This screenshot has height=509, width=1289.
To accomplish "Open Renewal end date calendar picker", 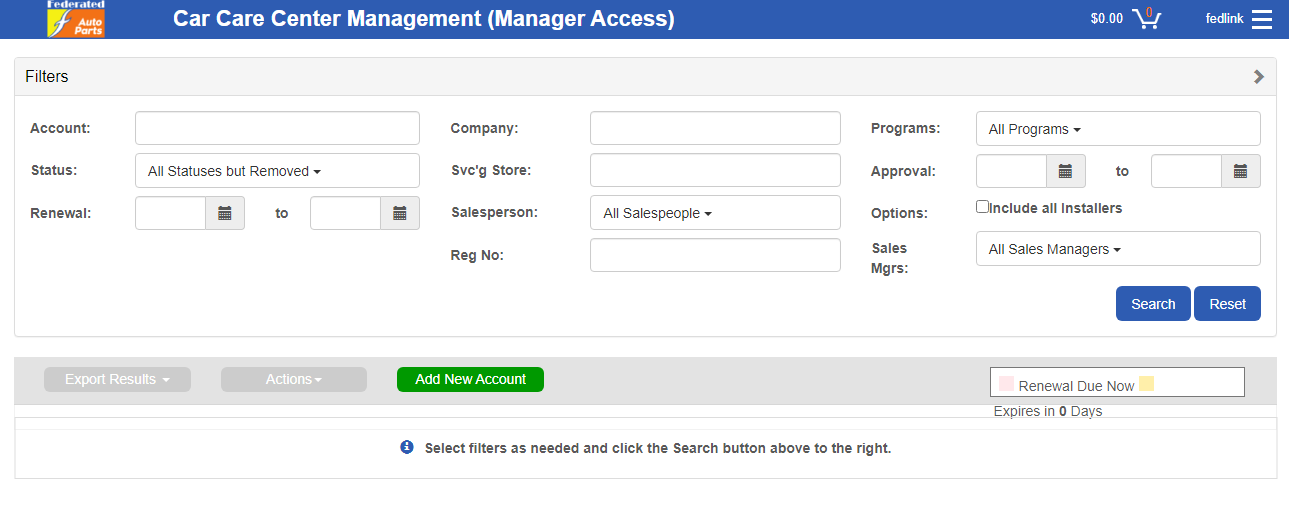I will click(x=400, y=213).
